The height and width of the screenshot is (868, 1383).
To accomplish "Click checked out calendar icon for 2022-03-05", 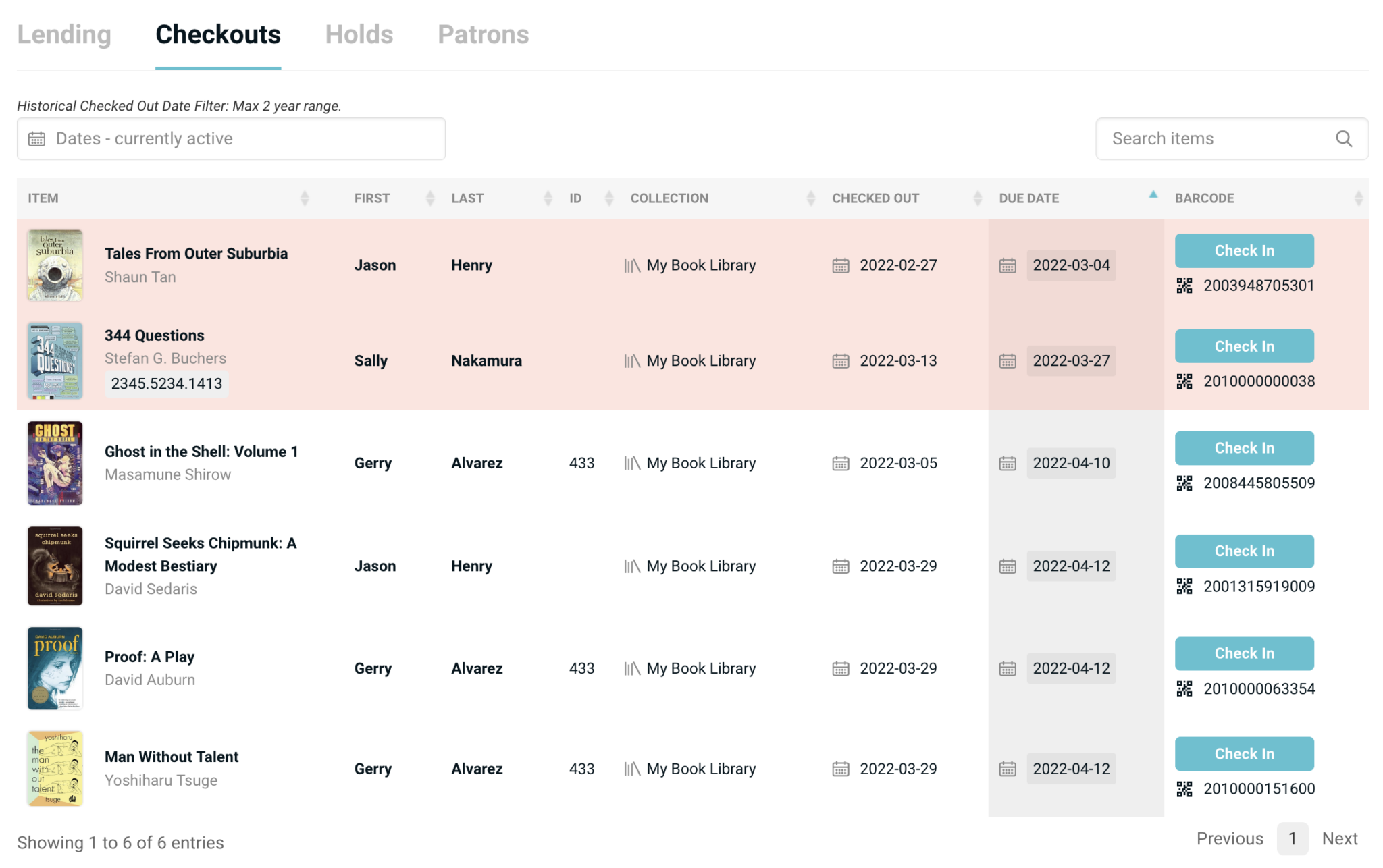I will coord(840,464).
